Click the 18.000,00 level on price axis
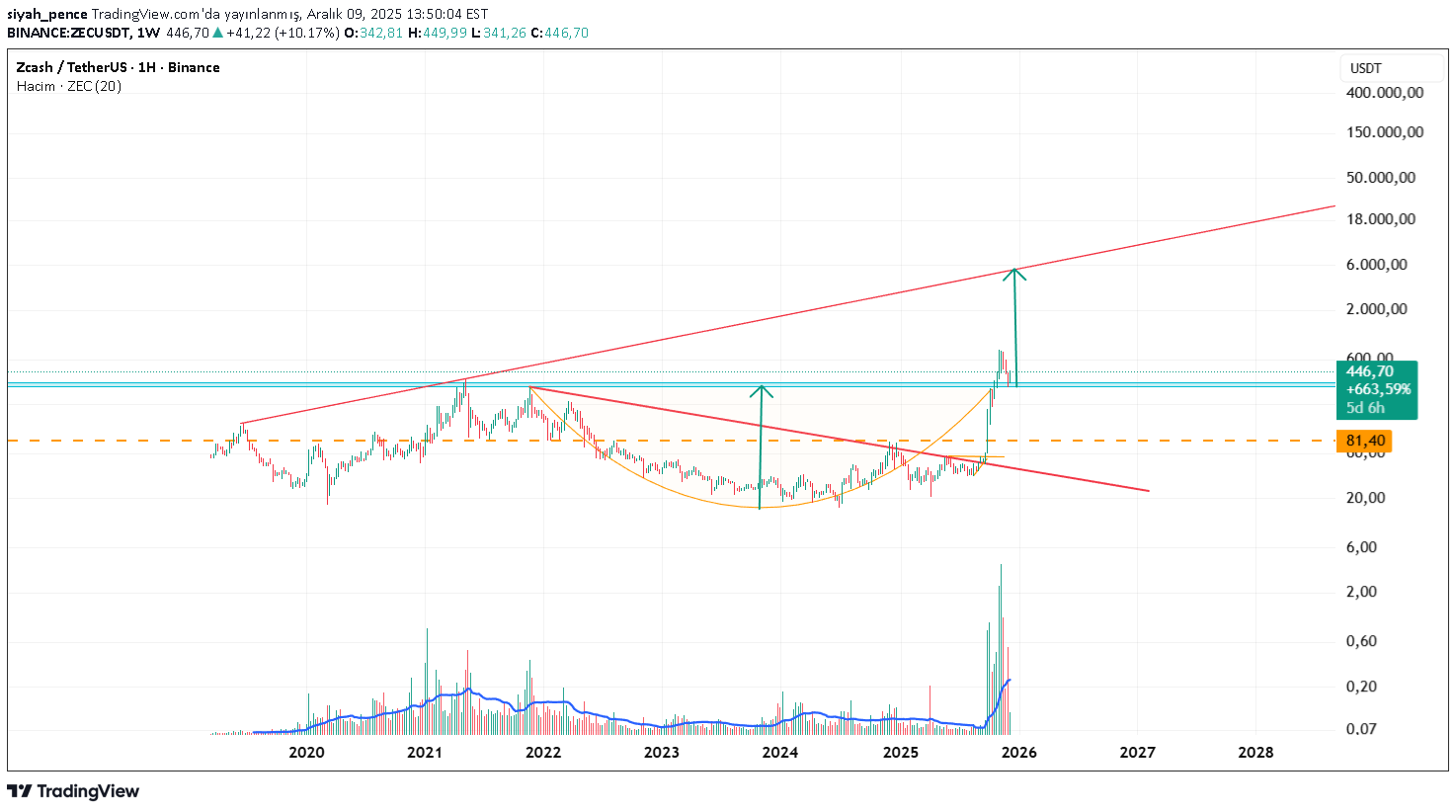Image resolution: width=1456 pixels, height=812 pixels. (x=1381, y=219)
